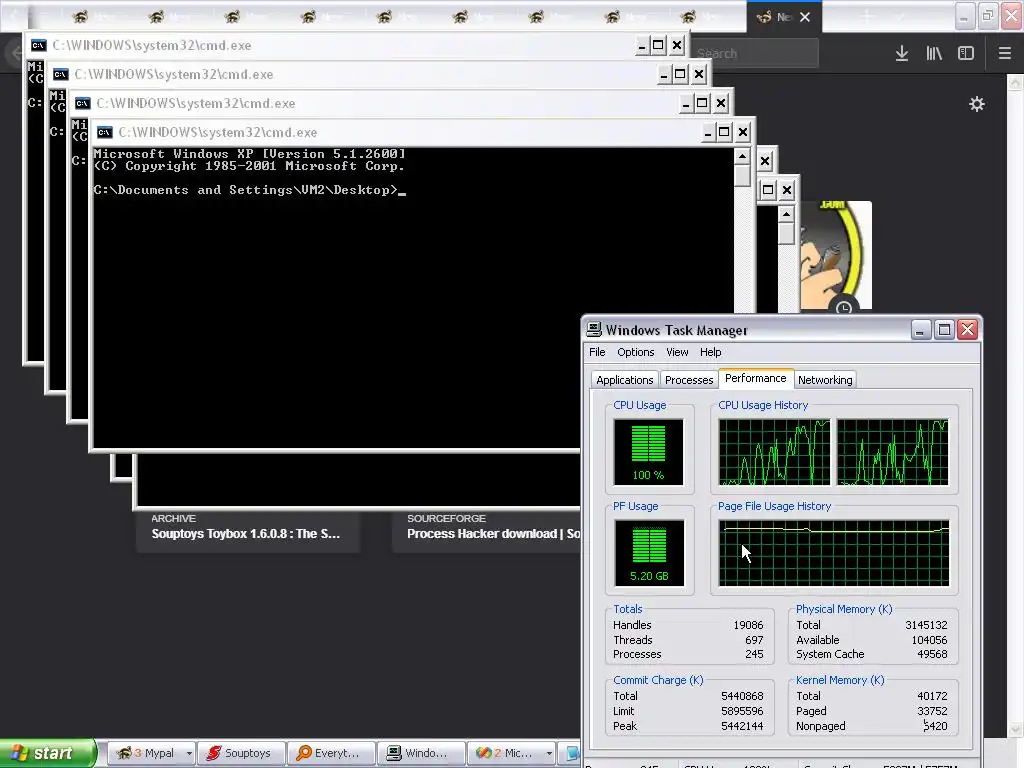Image resolution: width=1024 pixels, height=768 pixels.
Task: Click the ARCHIVE label on Souptoys tile
Action: tap(174, 519)
